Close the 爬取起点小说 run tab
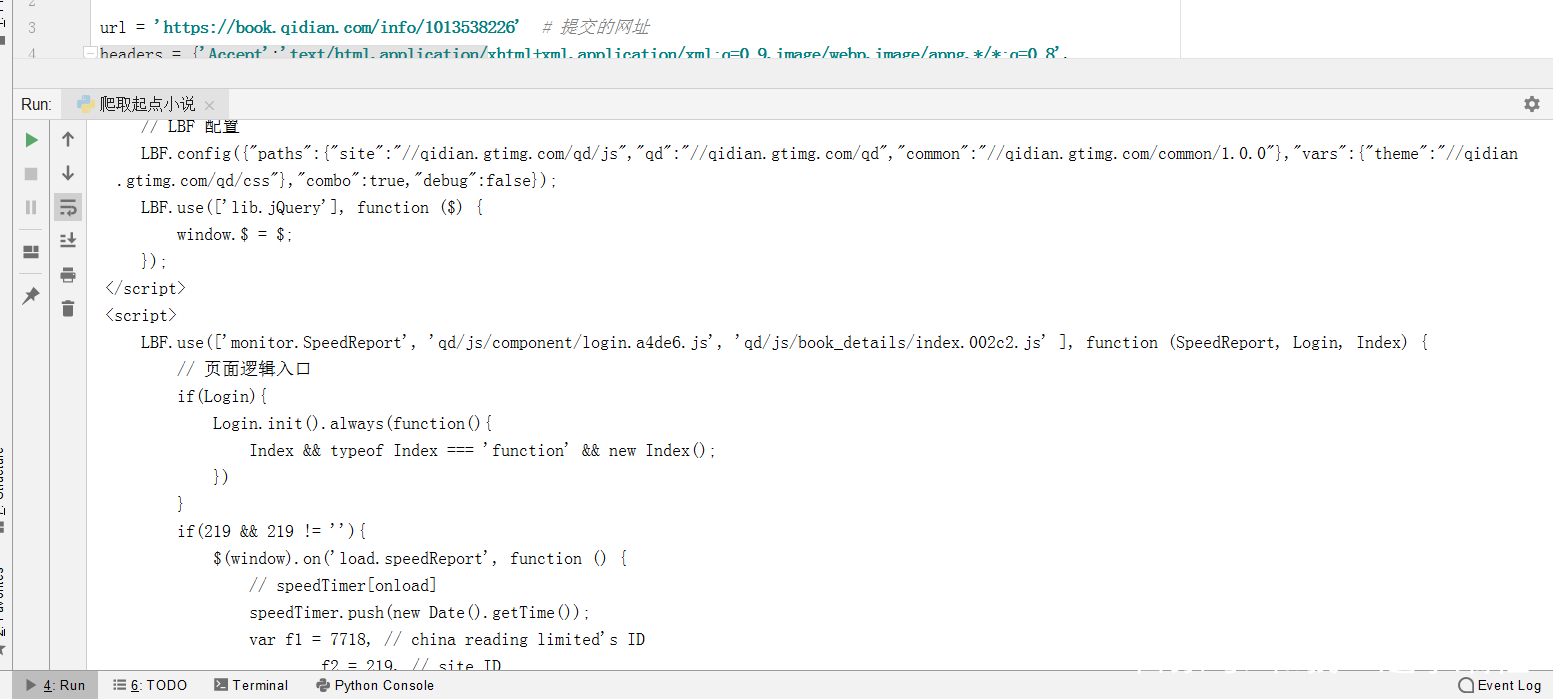The image size is (1553, 699). point(209,103)
